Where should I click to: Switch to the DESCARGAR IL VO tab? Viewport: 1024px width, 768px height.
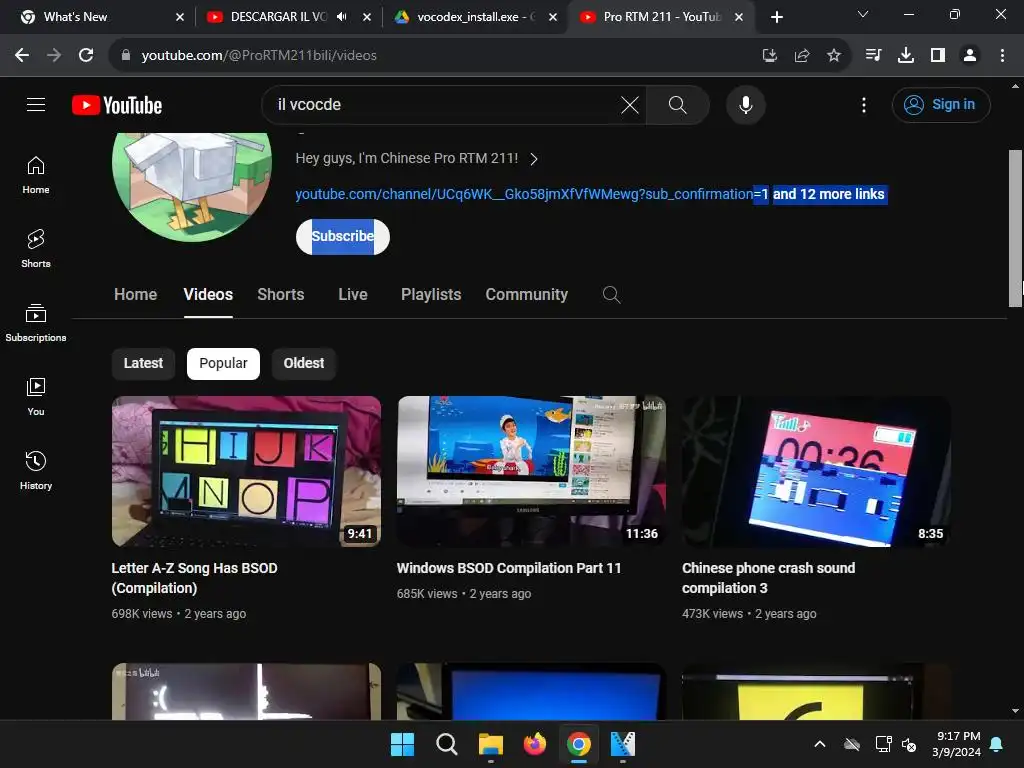[x=288, y=17]
